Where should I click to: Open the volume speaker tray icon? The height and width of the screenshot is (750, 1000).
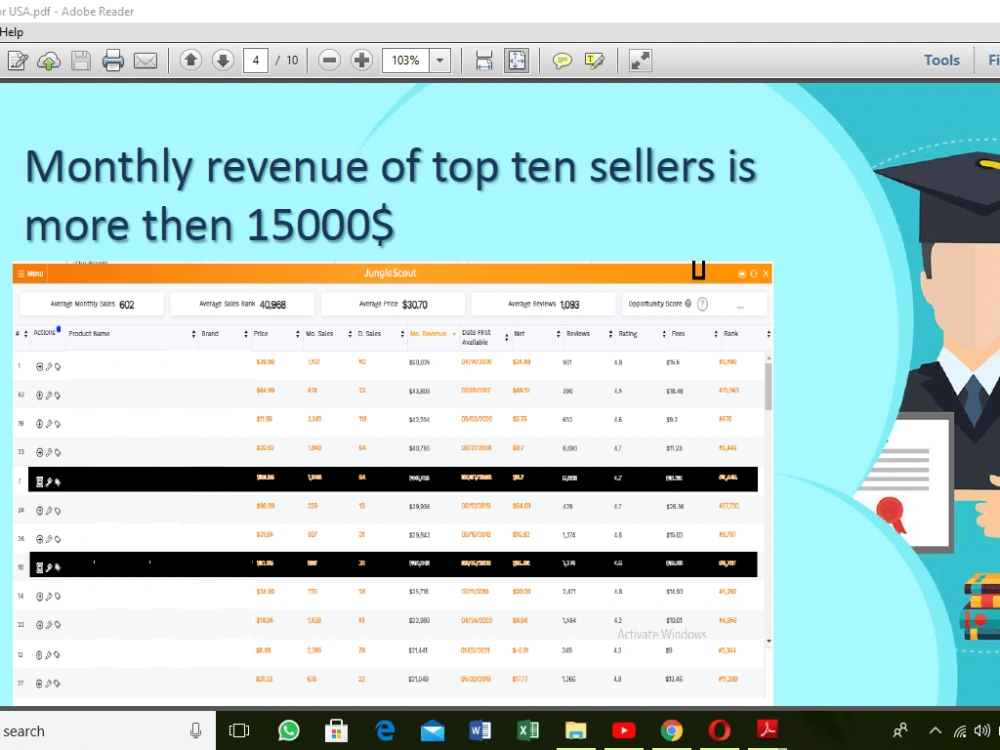point(982,731)
